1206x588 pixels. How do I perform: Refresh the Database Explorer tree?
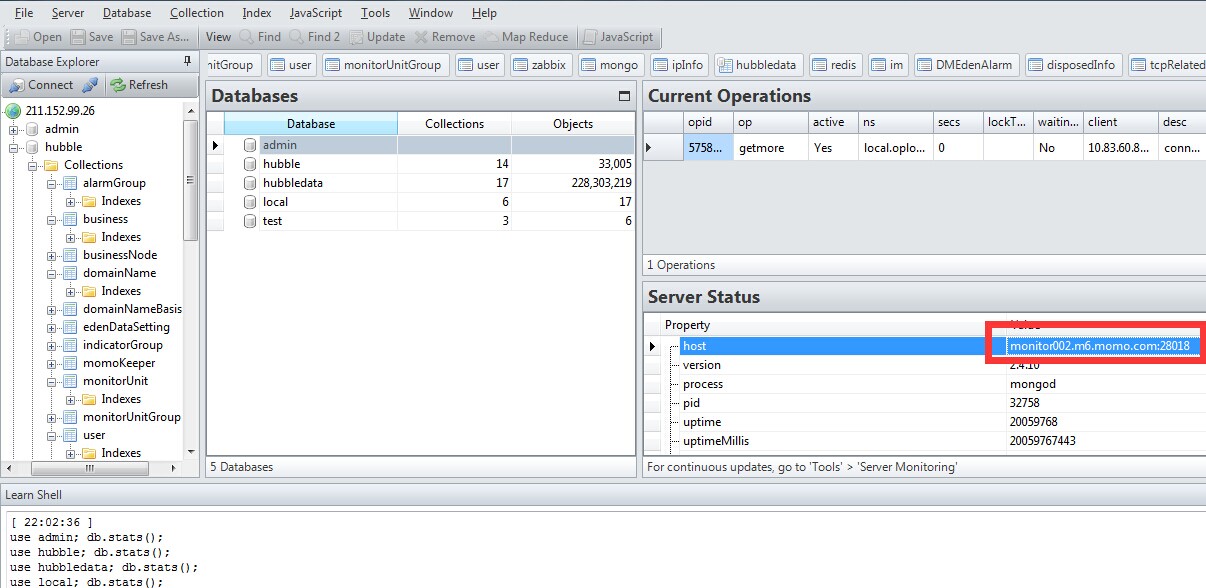[x=139, y=85]
